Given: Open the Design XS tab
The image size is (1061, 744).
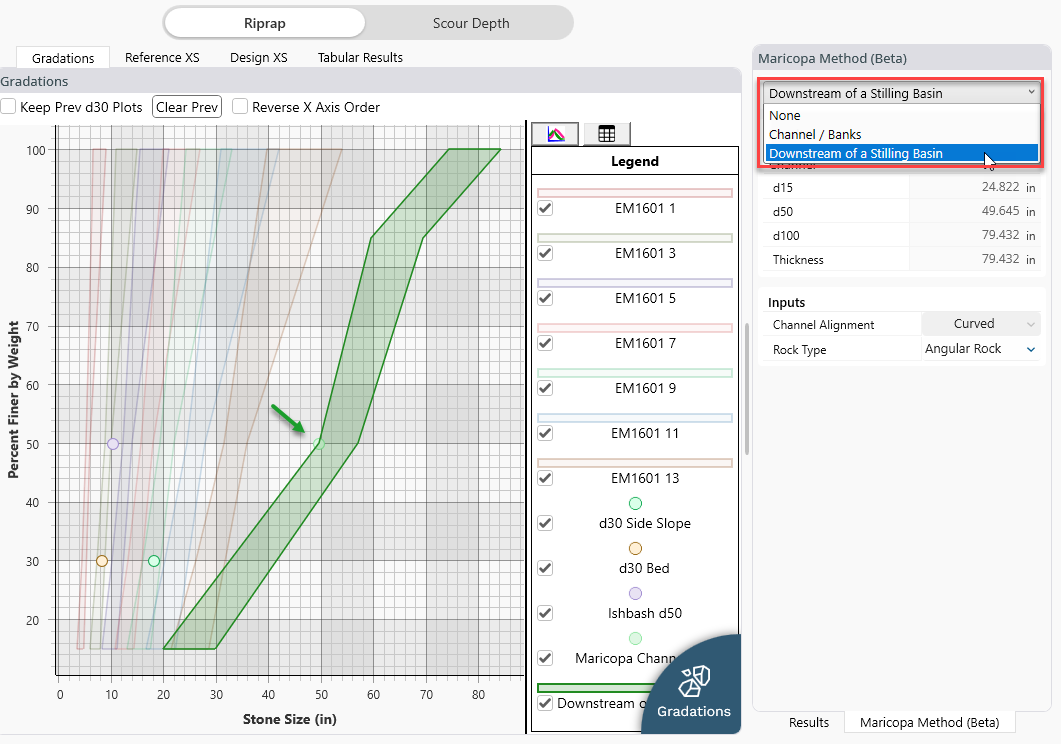Looking at the screenshot, I should tap(258, 57).
